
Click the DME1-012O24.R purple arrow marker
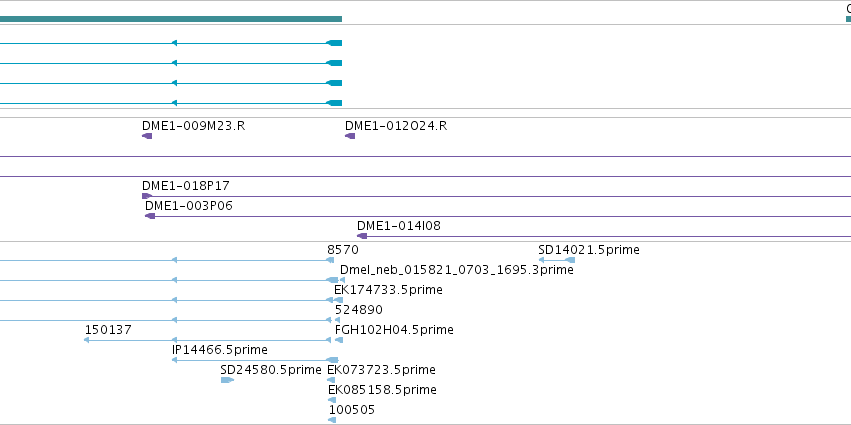[x=350, y=136]
